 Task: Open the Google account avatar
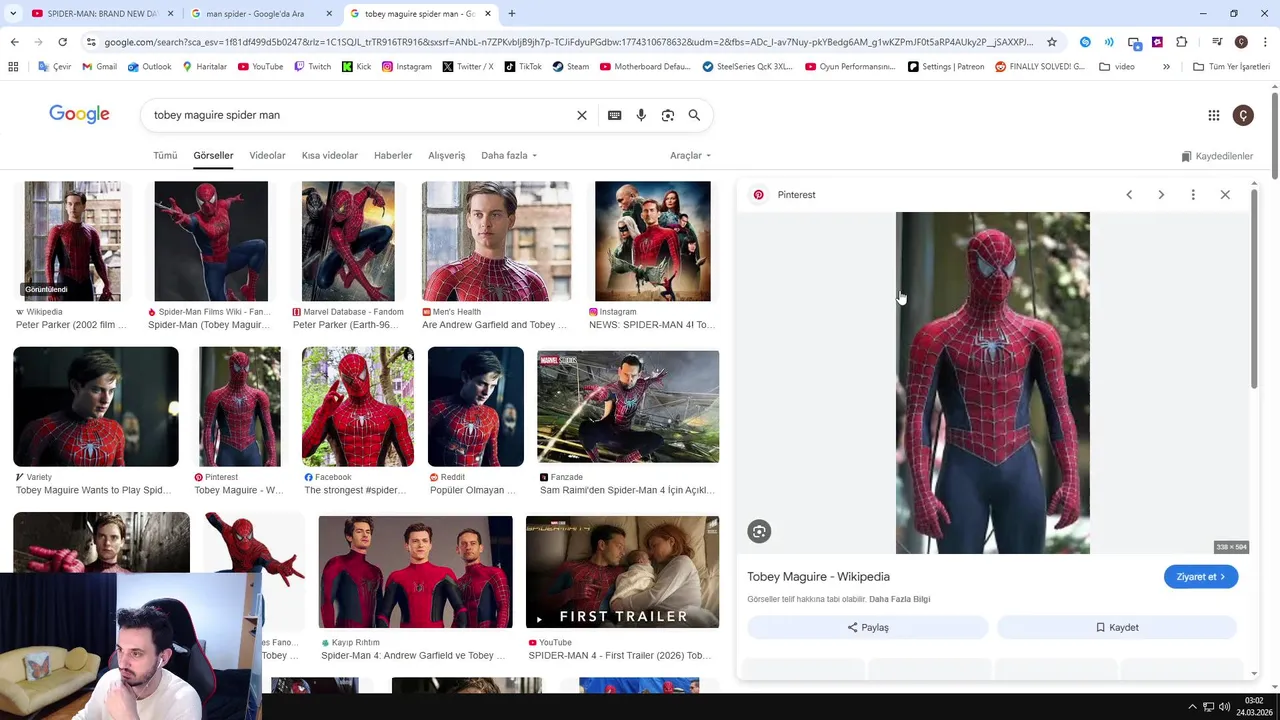1243,115
